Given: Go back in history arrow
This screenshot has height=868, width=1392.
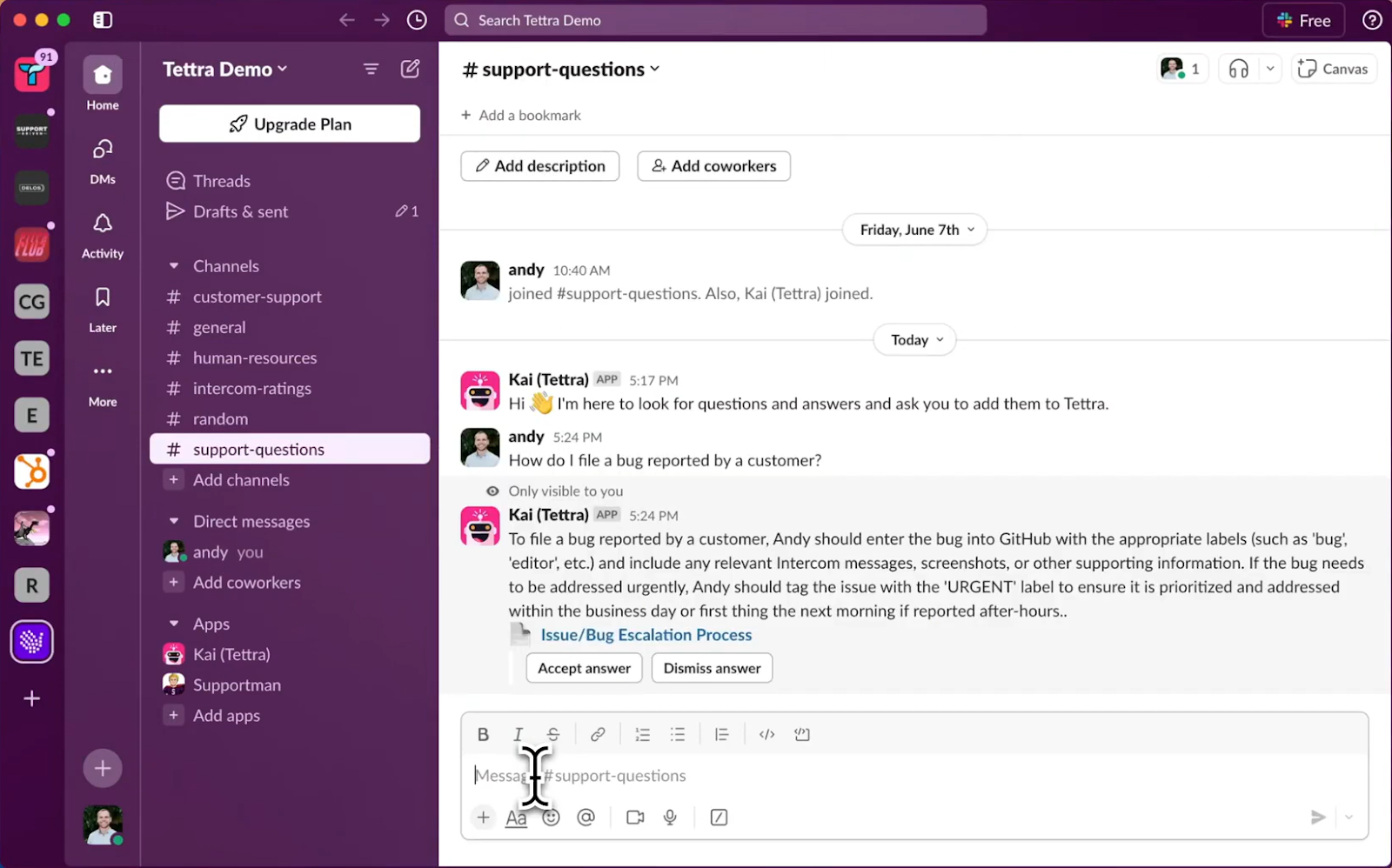Looking at the screenshot, I should coord(347,20).
